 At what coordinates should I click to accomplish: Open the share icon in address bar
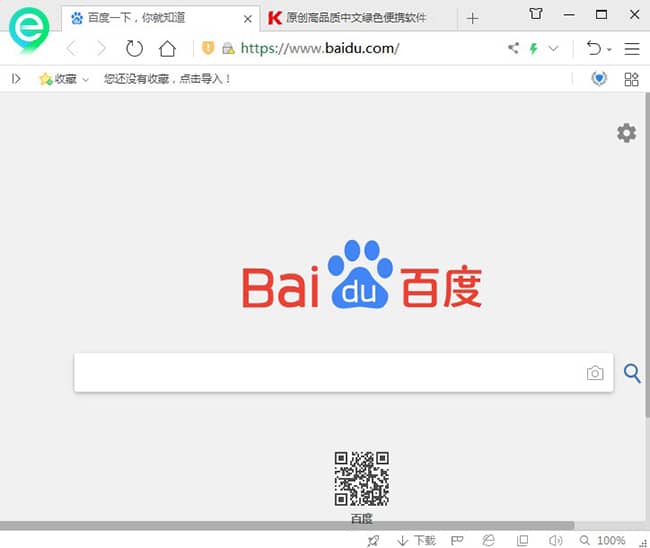tap(514, 48)
